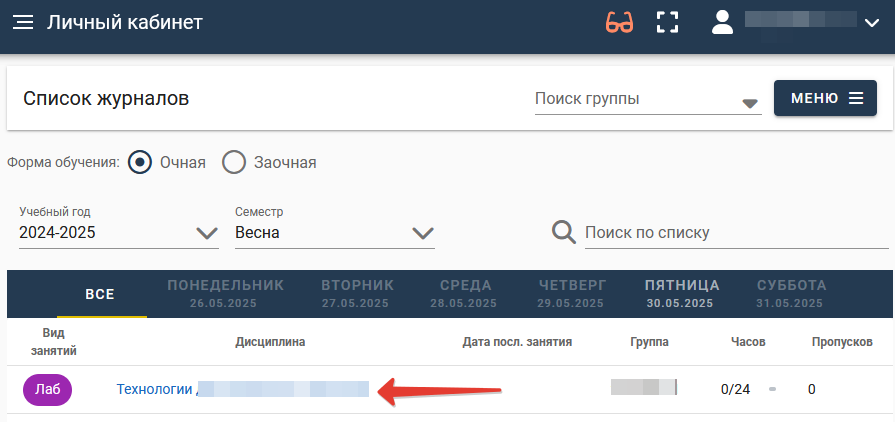
Task: Click the purple Лаб badge
Action: 47,389
